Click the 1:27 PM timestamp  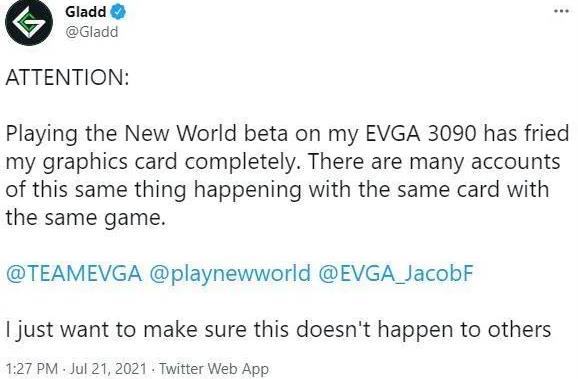click(32, 369)
